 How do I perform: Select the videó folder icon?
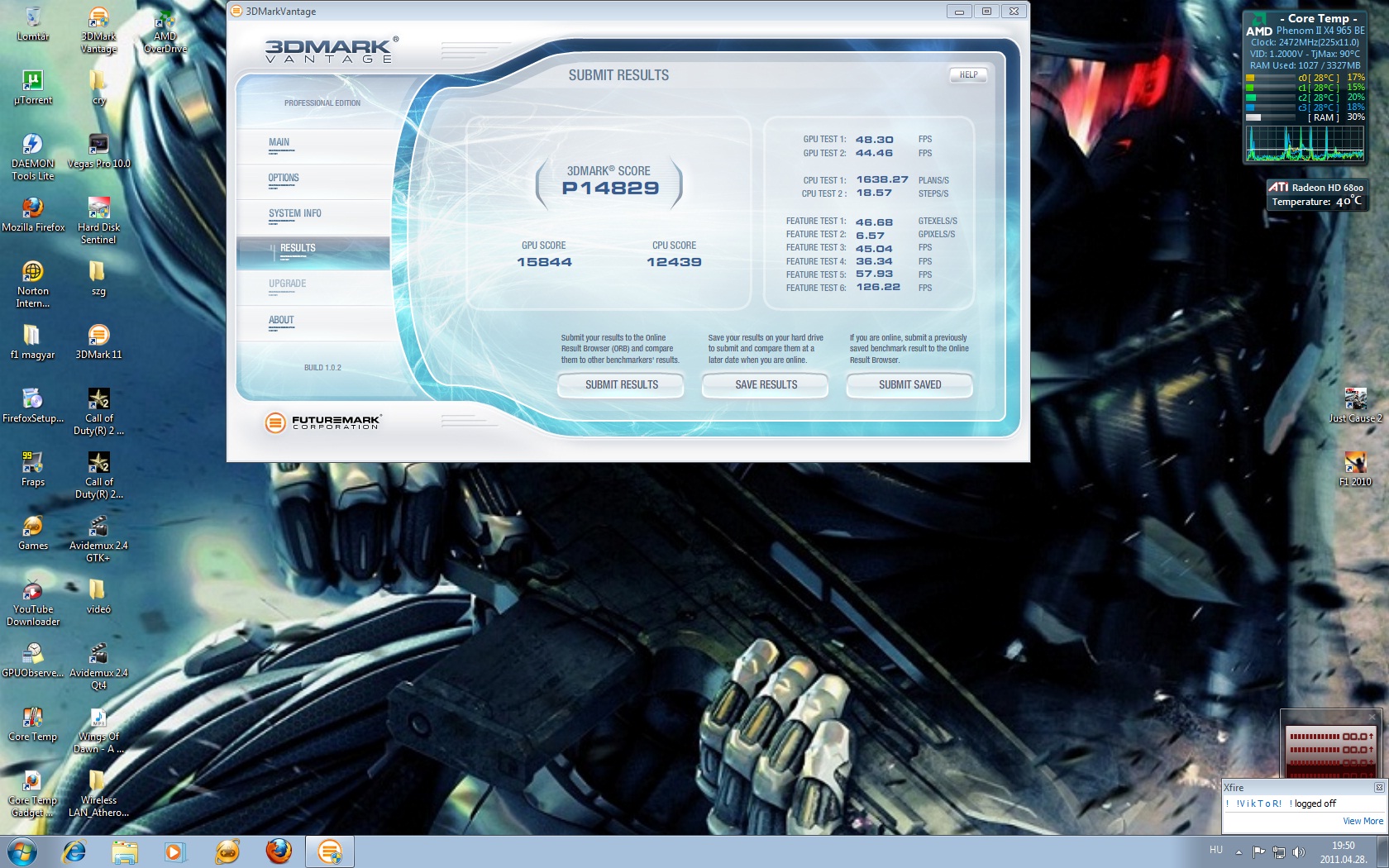(x=98, y=597)
